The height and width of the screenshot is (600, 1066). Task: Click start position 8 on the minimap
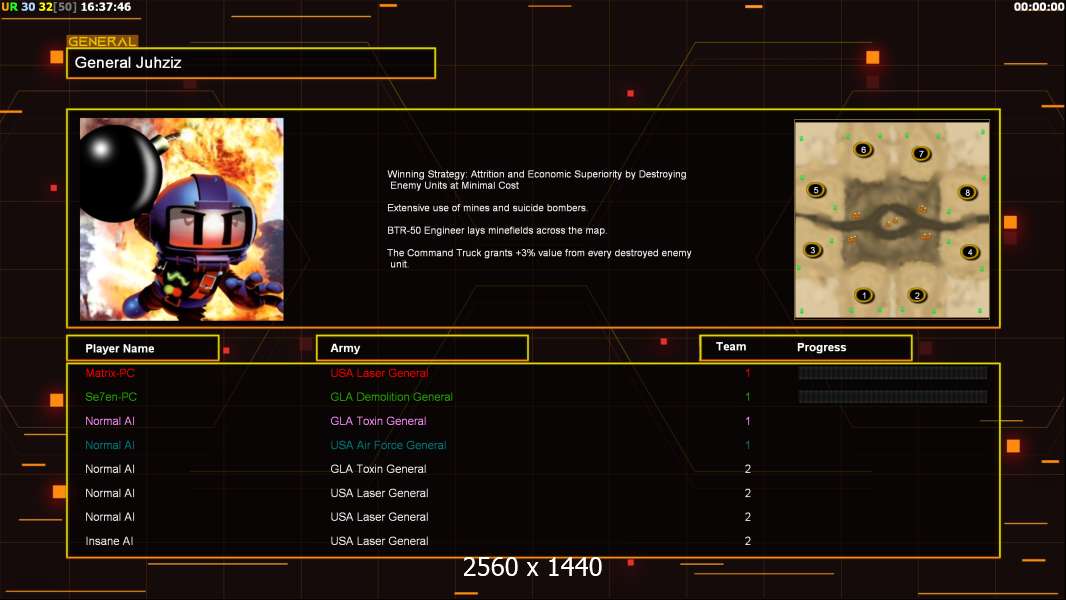coord(967,193)
